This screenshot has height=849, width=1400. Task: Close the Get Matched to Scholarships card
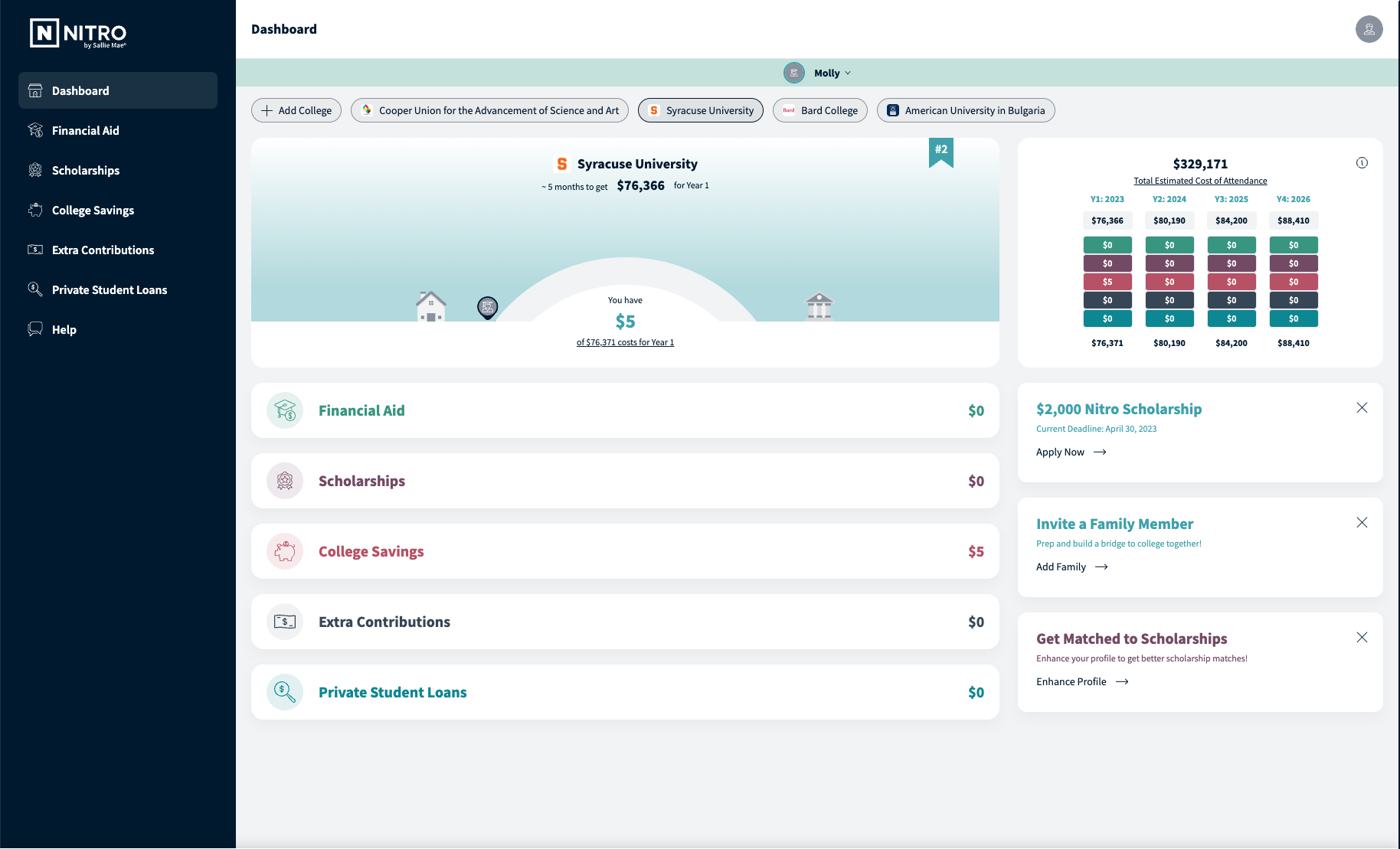[x=1362, y=637]
